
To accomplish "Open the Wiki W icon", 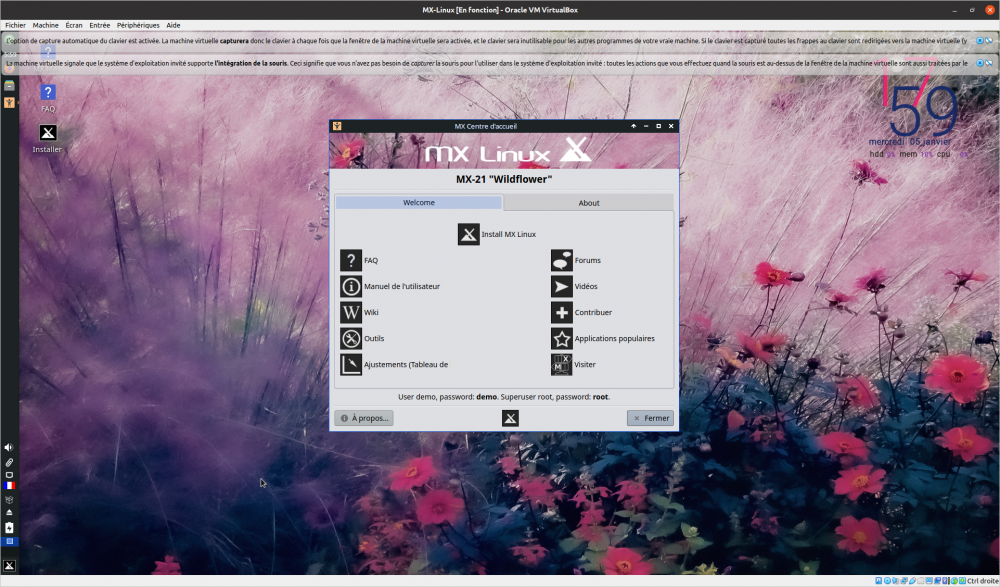I will 351,313.
